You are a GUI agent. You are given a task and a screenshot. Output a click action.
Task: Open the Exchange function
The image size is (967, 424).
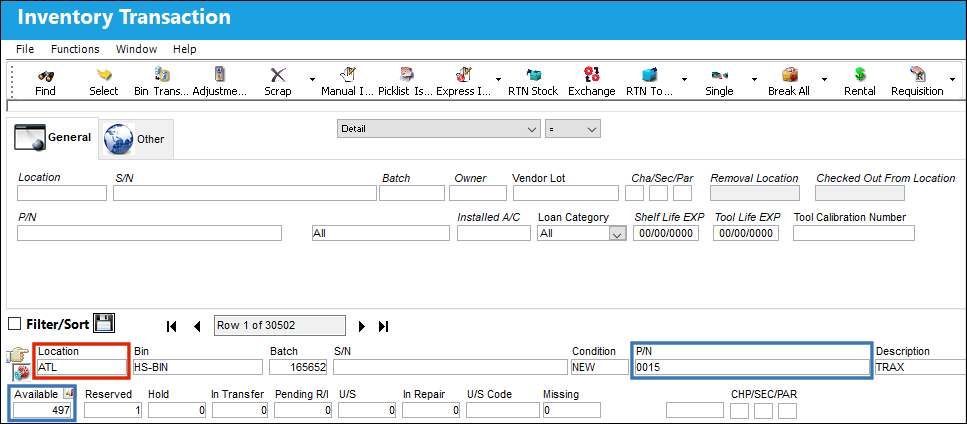[x=592, y=75]
